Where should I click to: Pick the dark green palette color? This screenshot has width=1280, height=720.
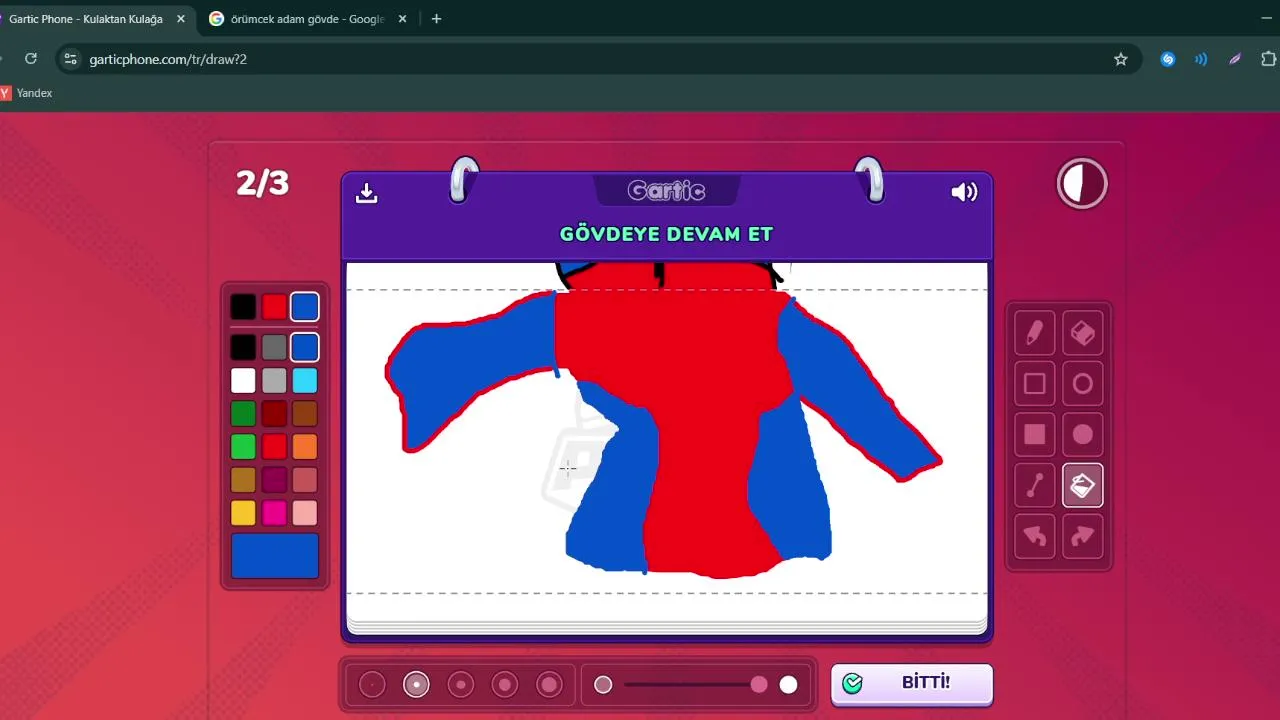(243, 414)
